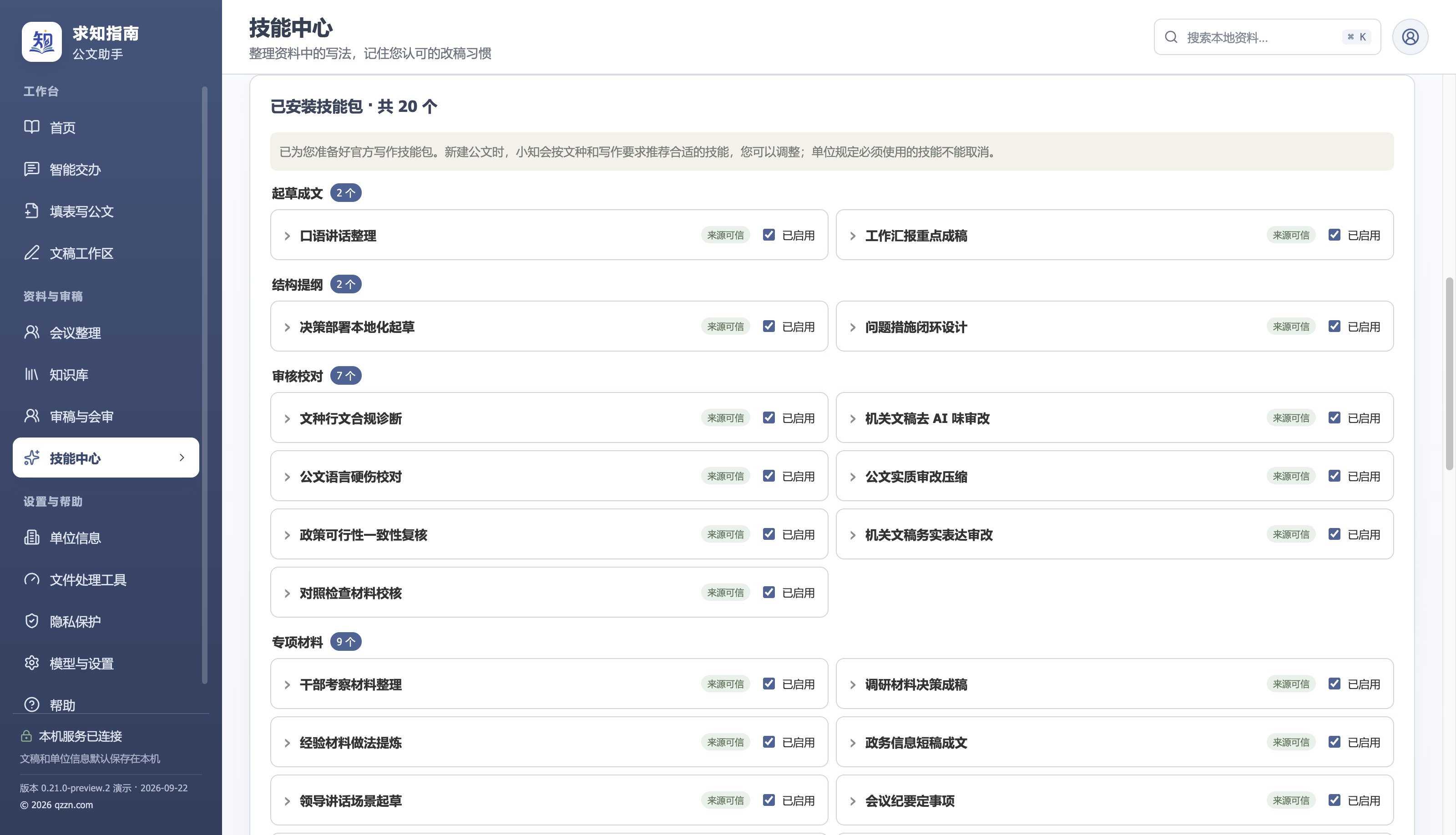Open 知识库 from the sidebar
The height and width of the screenshot is (835, 1456).
click(x=106, y=374)
